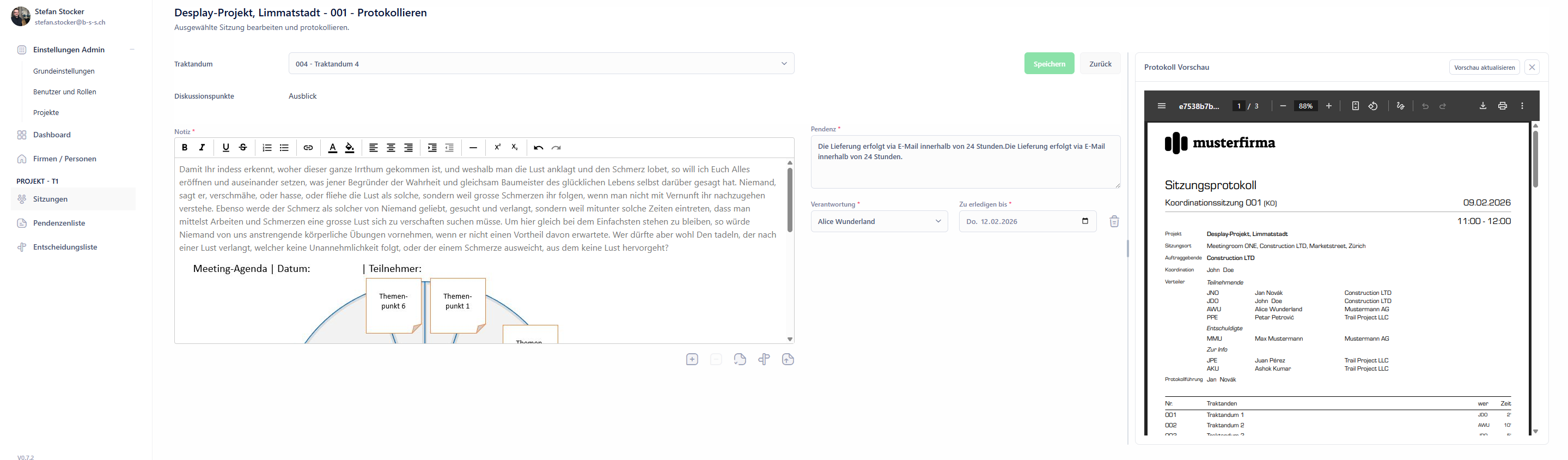Click the upload document icon below editor

[x=788, y=360]
